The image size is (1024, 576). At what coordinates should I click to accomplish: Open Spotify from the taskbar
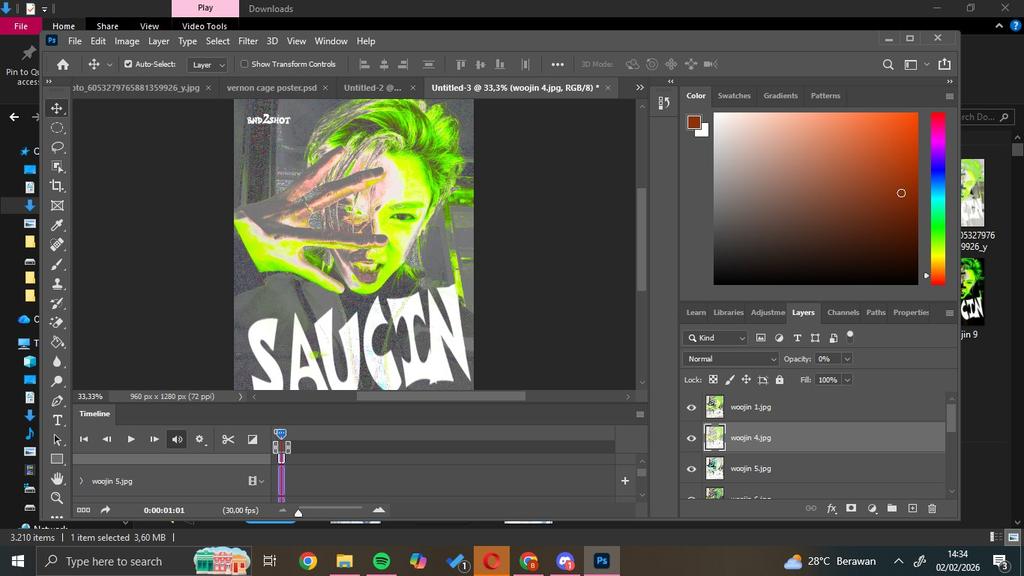381,561
